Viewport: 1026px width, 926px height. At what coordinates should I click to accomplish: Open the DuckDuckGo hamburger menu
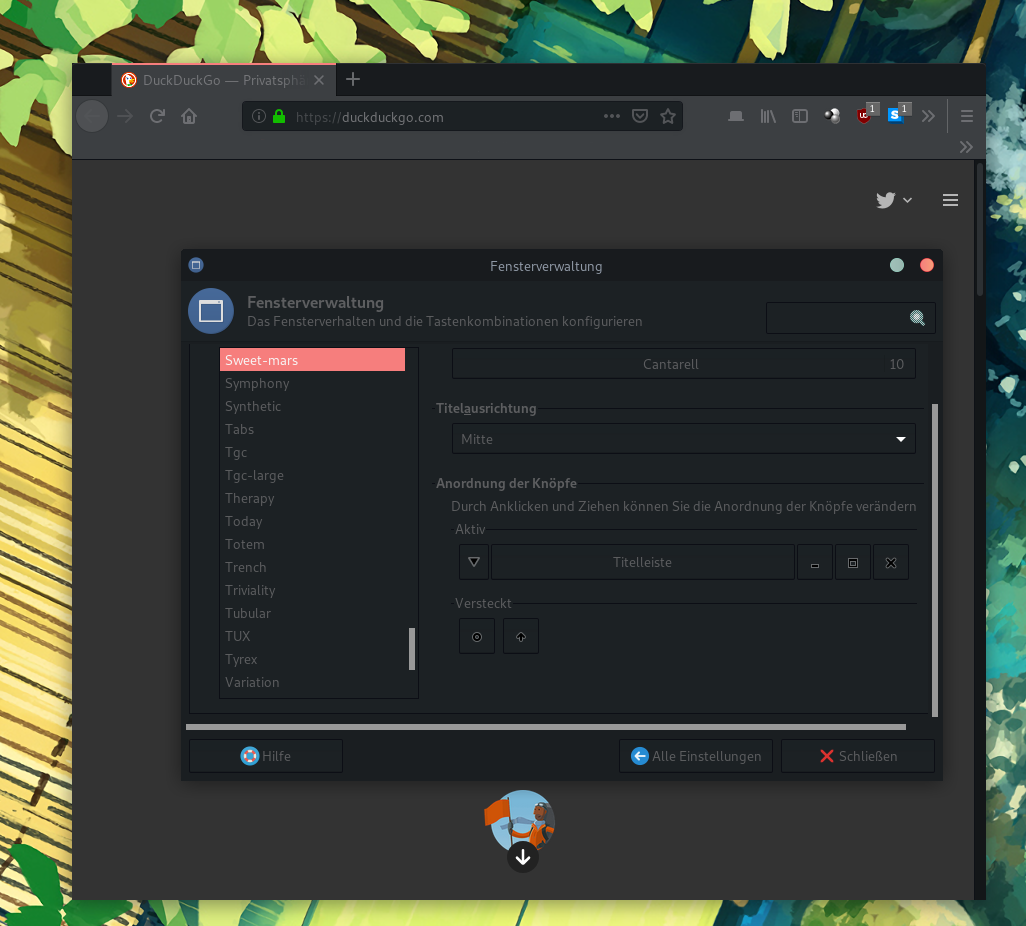[x=950, y=200]
